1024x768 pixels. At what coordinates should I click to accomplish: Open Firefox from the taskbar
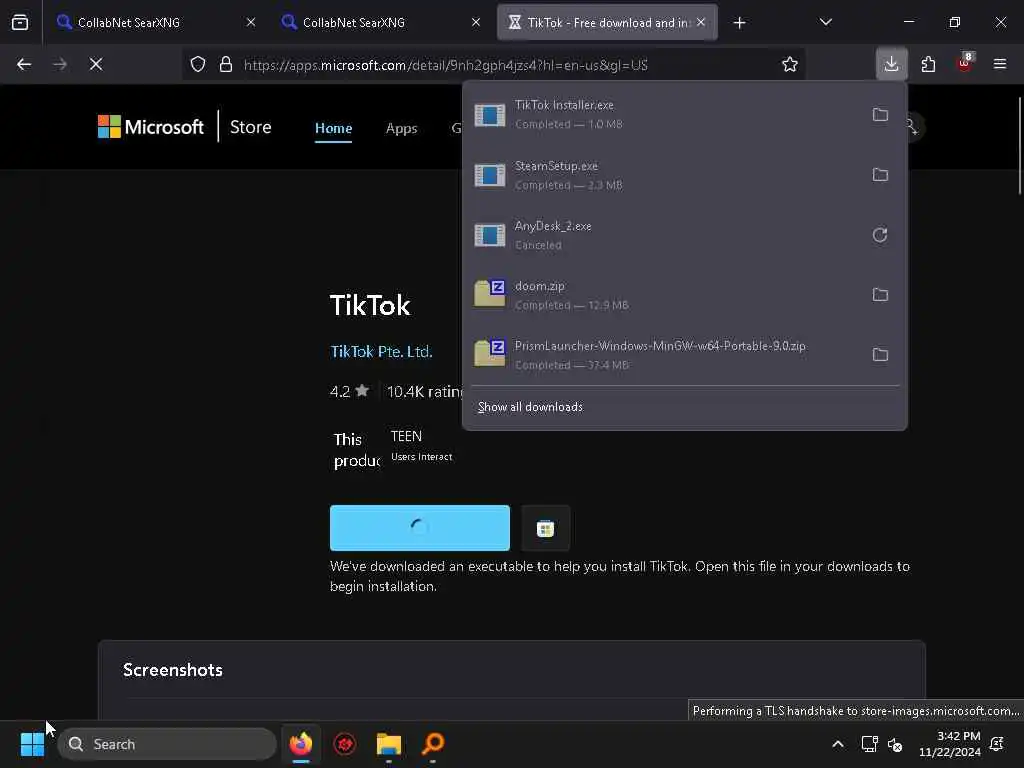point(301,744)
